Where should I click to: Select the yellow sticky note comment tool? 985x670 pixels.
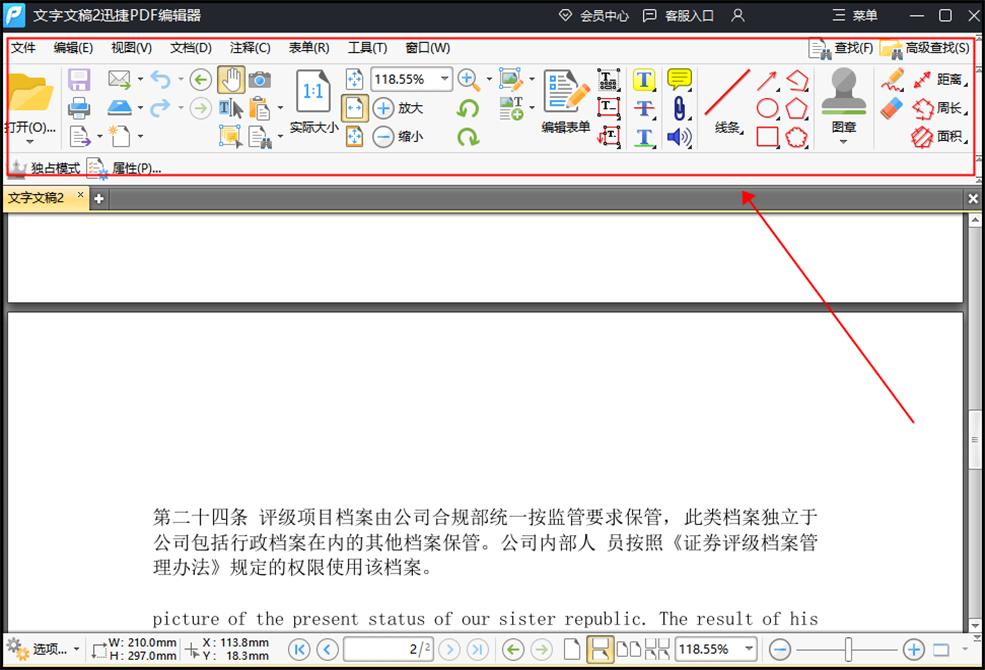pos(679,78)
